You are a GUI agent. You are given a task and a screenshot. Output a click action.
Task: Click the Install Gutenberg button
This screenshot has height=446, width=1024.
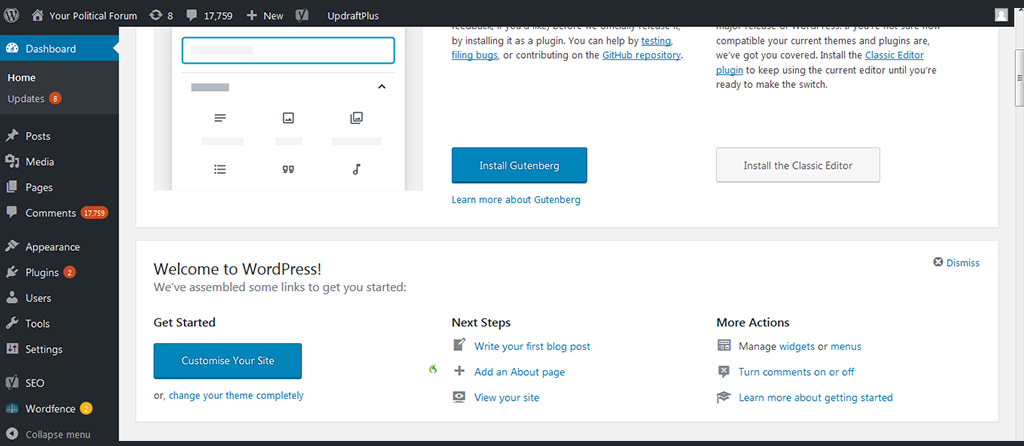click(519, 165)
